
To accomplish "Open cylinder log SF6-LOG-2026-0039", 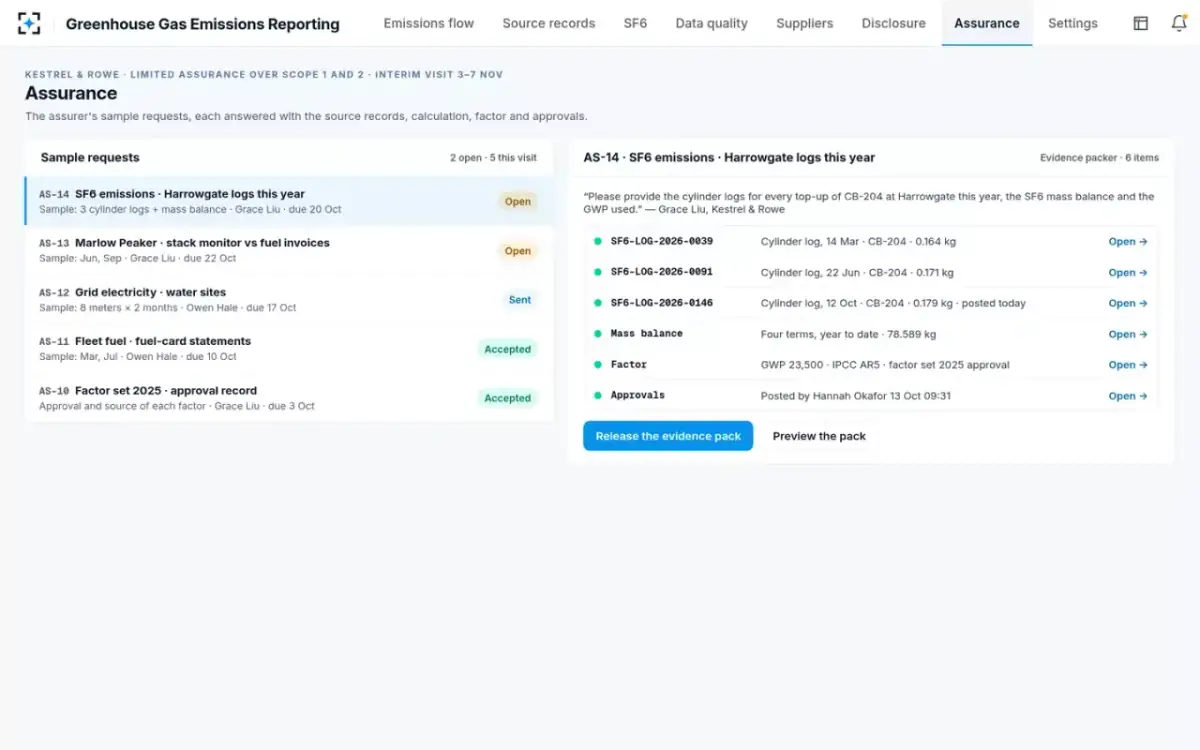I will pyautogui.click(x=1127, y=241).
